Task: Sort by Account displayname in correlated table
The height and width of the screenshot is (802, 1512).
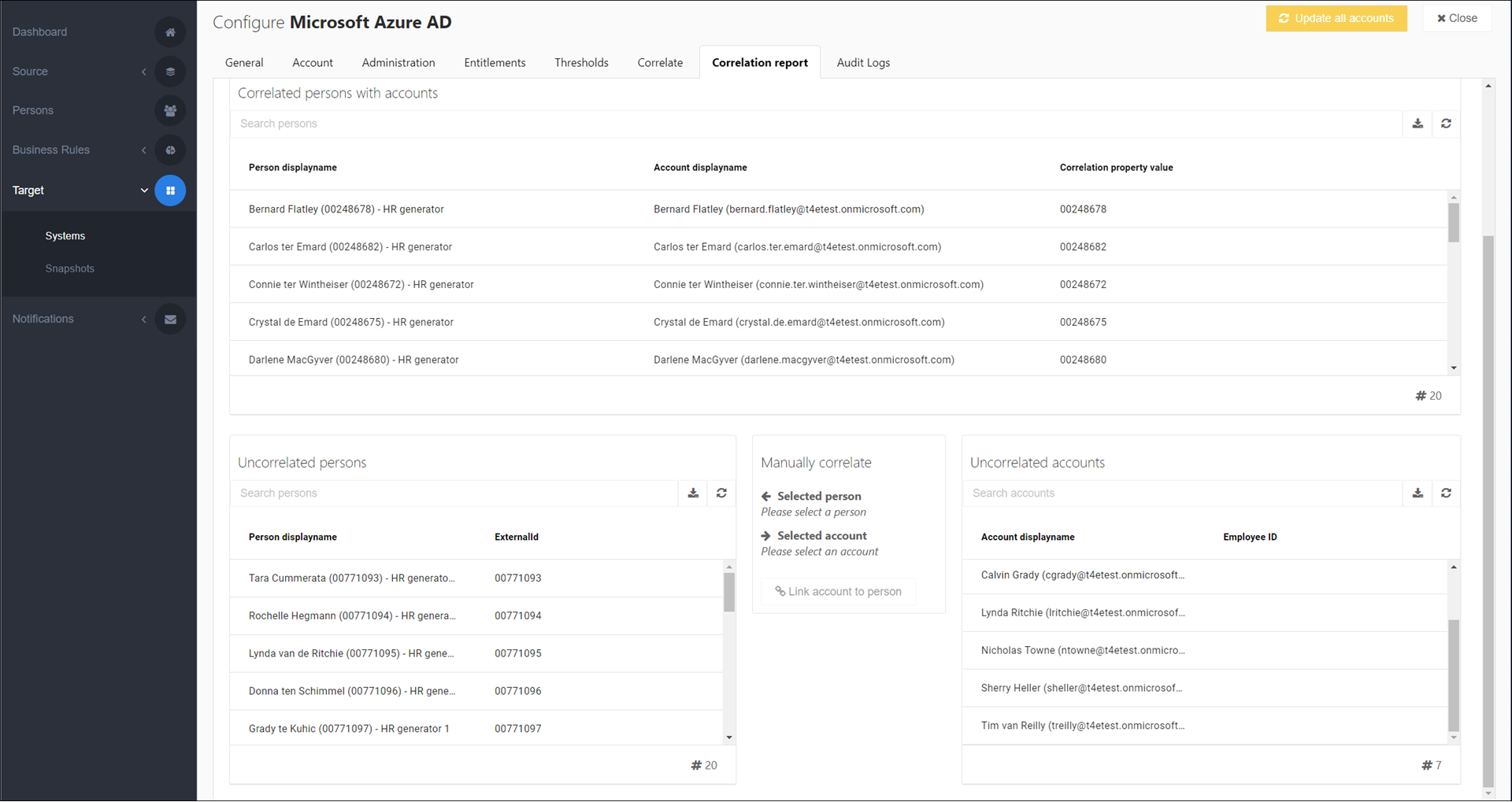Action: [x=700, y=168]
